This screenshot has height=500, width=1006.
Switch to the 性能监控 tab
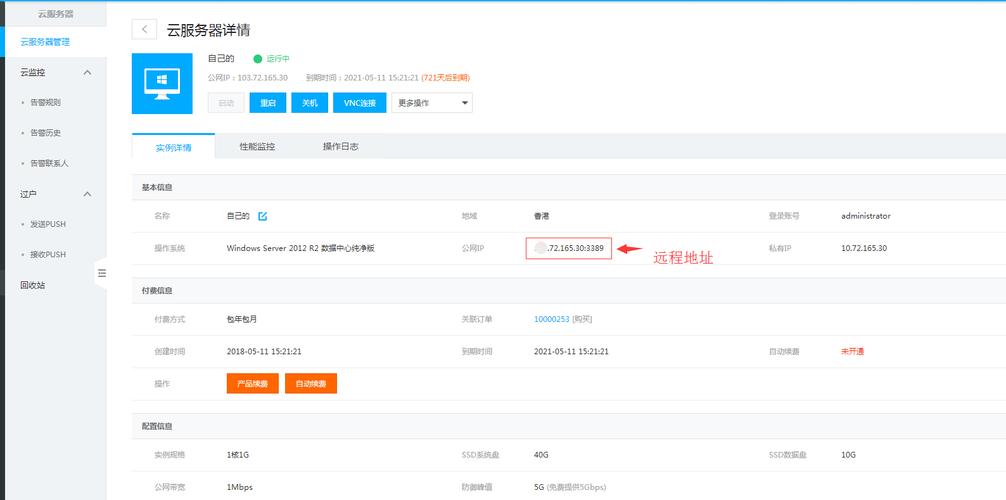[x=257, y=146]
